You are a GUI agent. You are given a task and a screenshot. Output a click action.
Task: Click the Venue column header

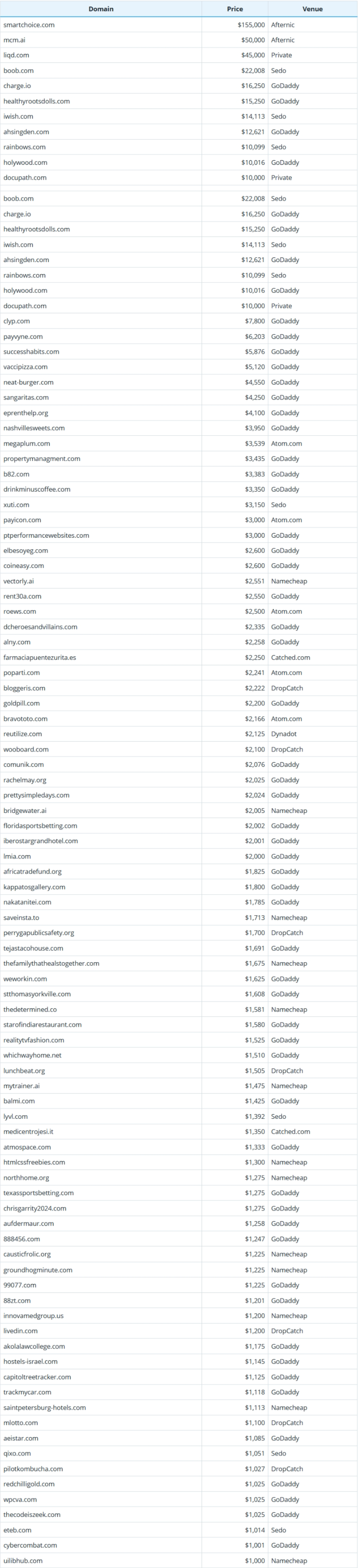pyautogui.click(x=312, y=9)
